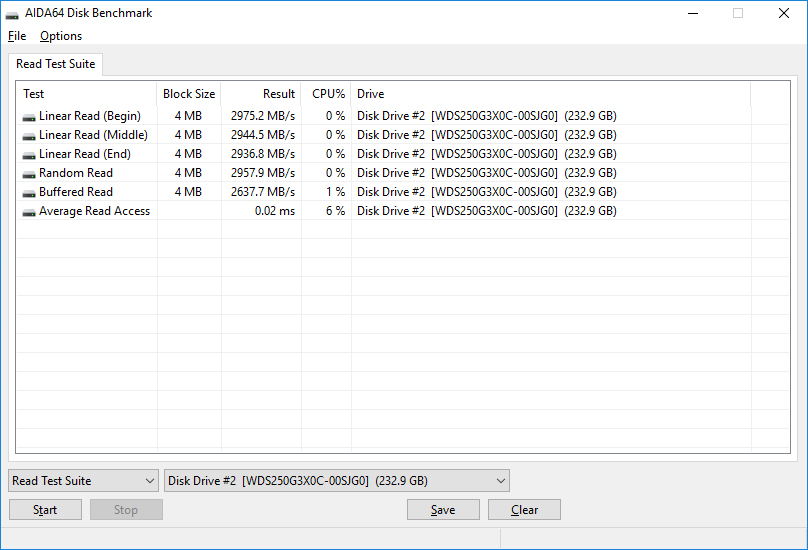Save the benchmark results

(443, 510)
